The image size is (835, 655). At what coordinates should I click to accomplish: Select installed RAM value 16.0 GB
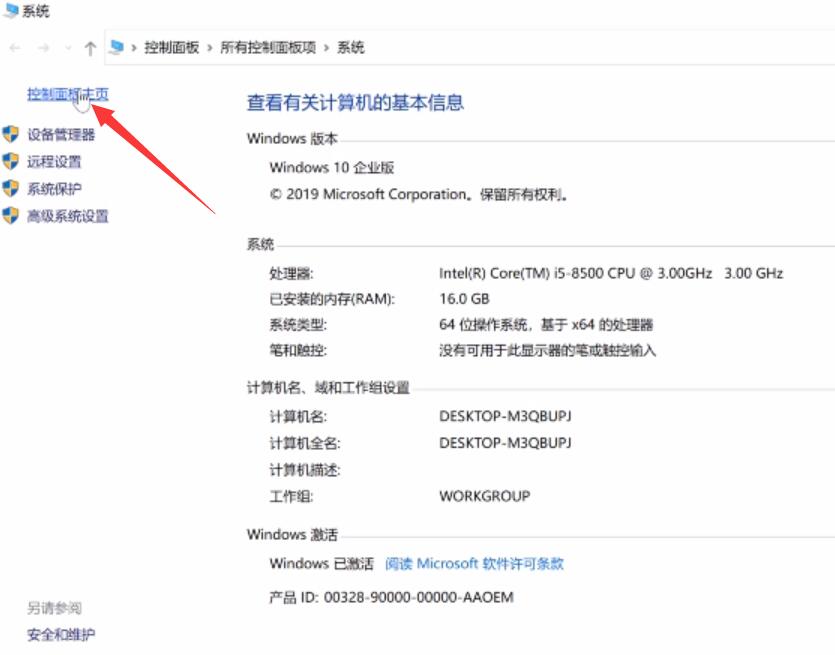(x=464, y=299)
